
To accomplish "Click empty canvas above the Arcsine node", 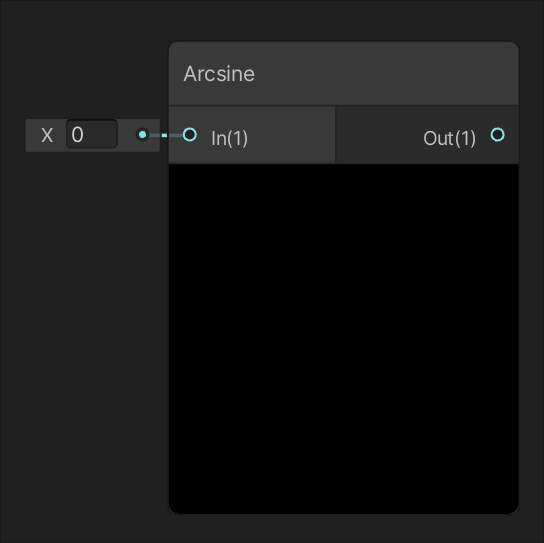I will click(x=343, y=21).
